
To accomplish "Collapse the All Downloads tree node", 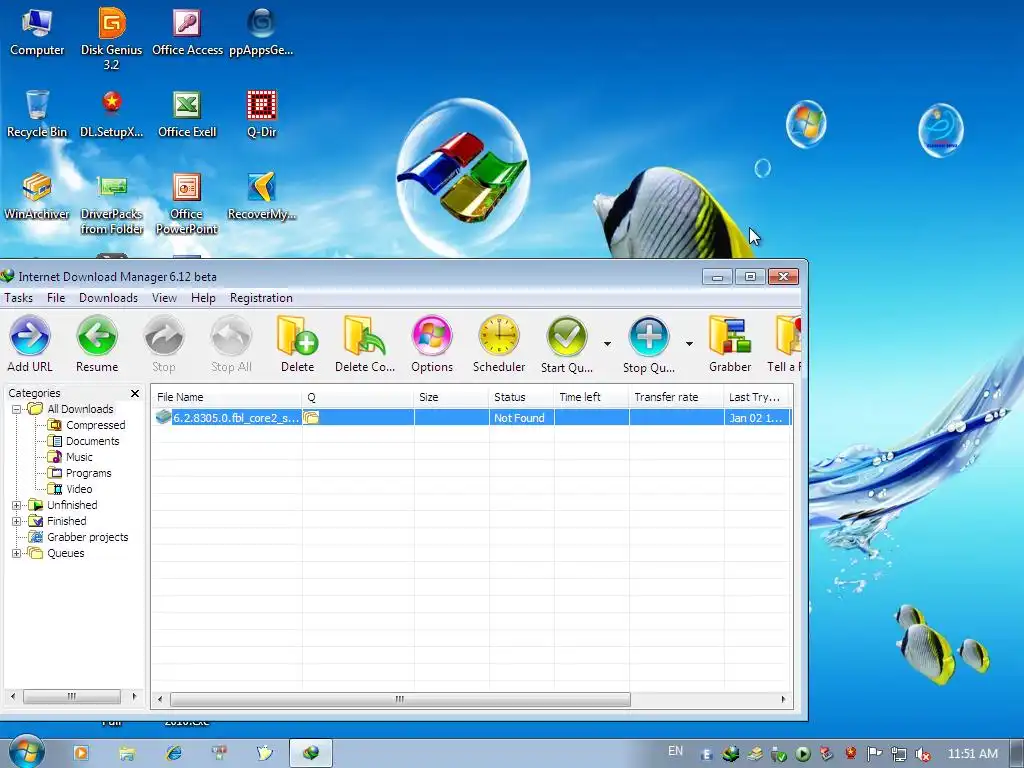I will (x=16, y=409).
